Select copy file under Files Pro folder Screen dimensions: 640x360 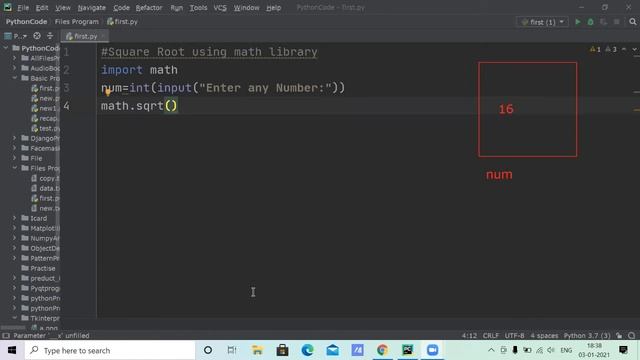tap(45, 178)
